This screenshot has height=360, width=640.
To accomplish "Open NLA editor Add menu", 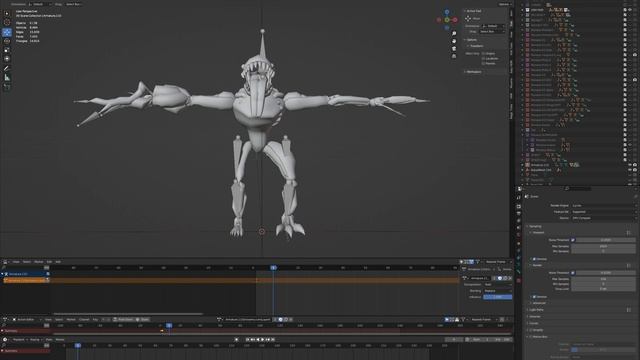I will 58,262.
